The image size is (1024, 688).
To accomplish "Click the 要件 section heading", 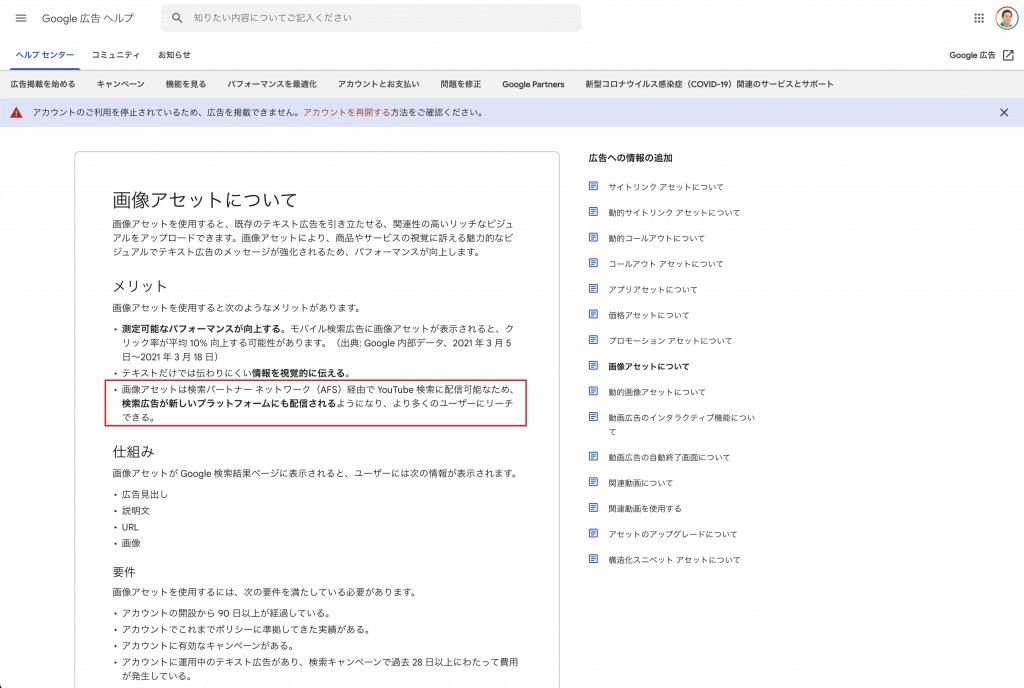I will 124,572.
